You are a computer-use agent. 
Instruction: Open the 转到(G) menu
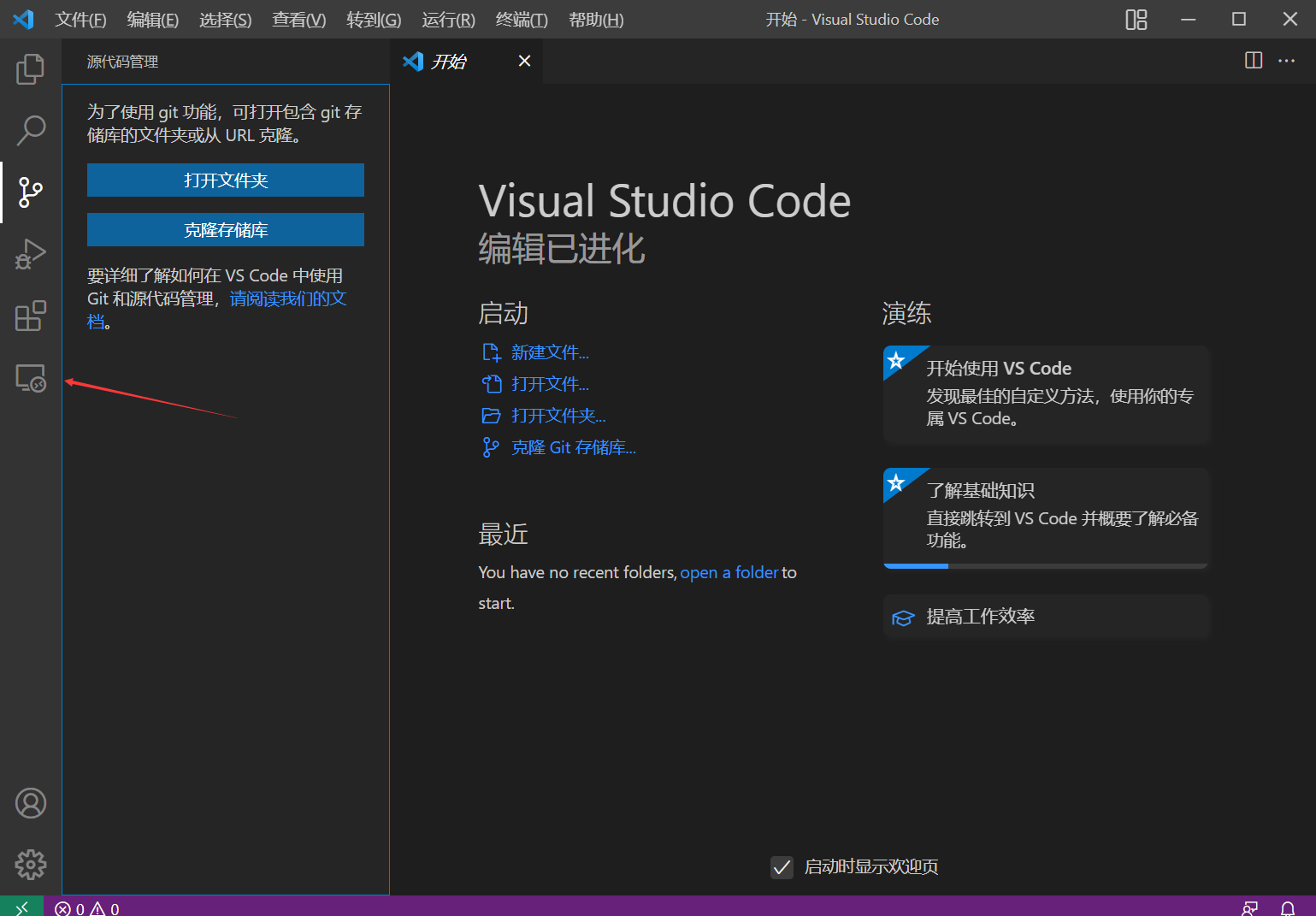(374, 20)
